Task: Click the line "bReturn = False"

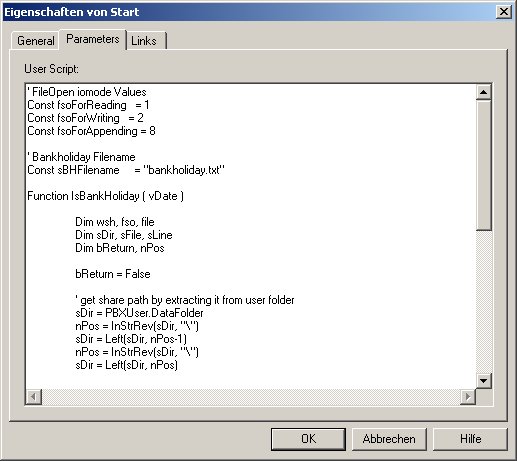Action: pos(113,274)
